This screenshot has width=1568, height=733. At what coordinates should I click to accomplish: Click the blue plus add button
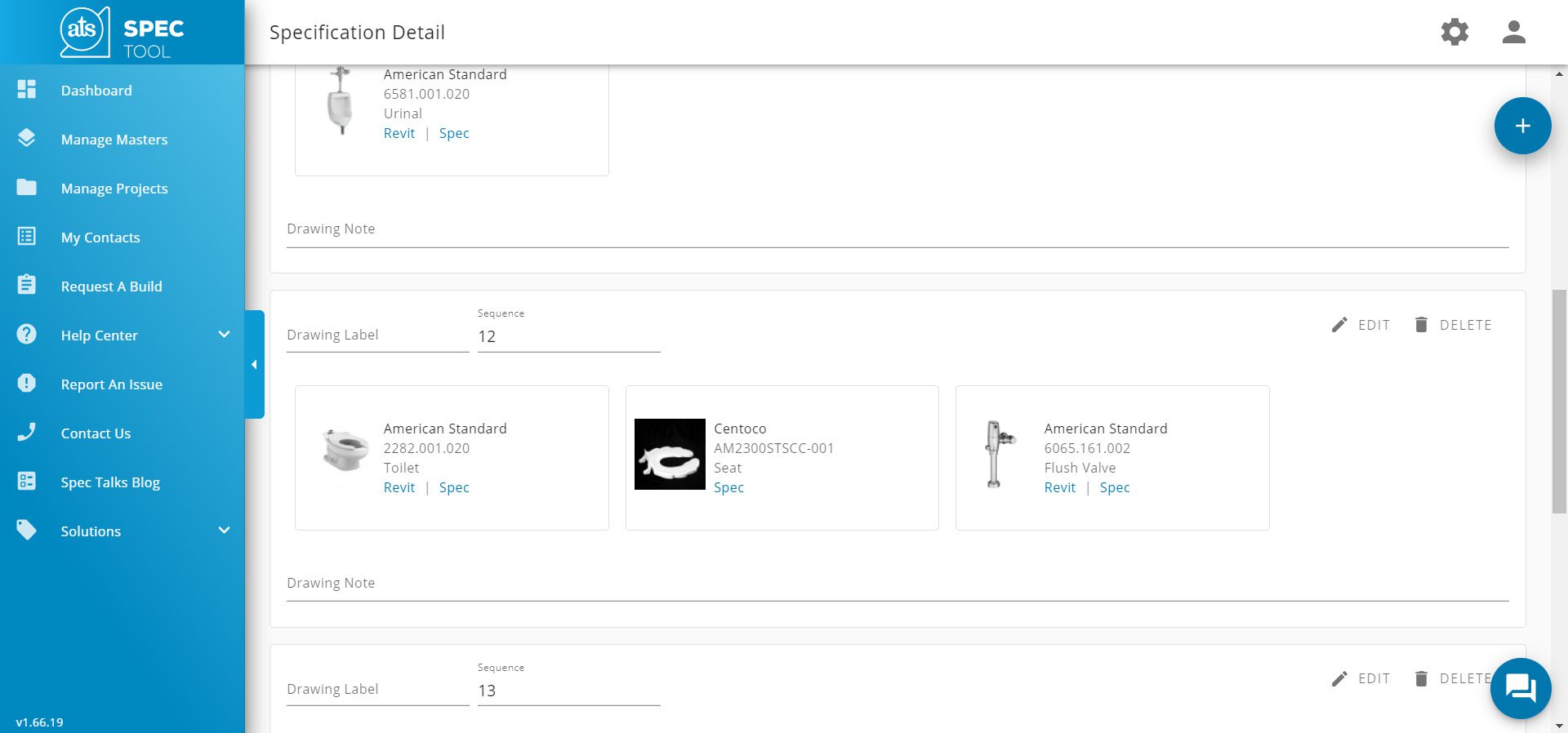coord(1523,126)
